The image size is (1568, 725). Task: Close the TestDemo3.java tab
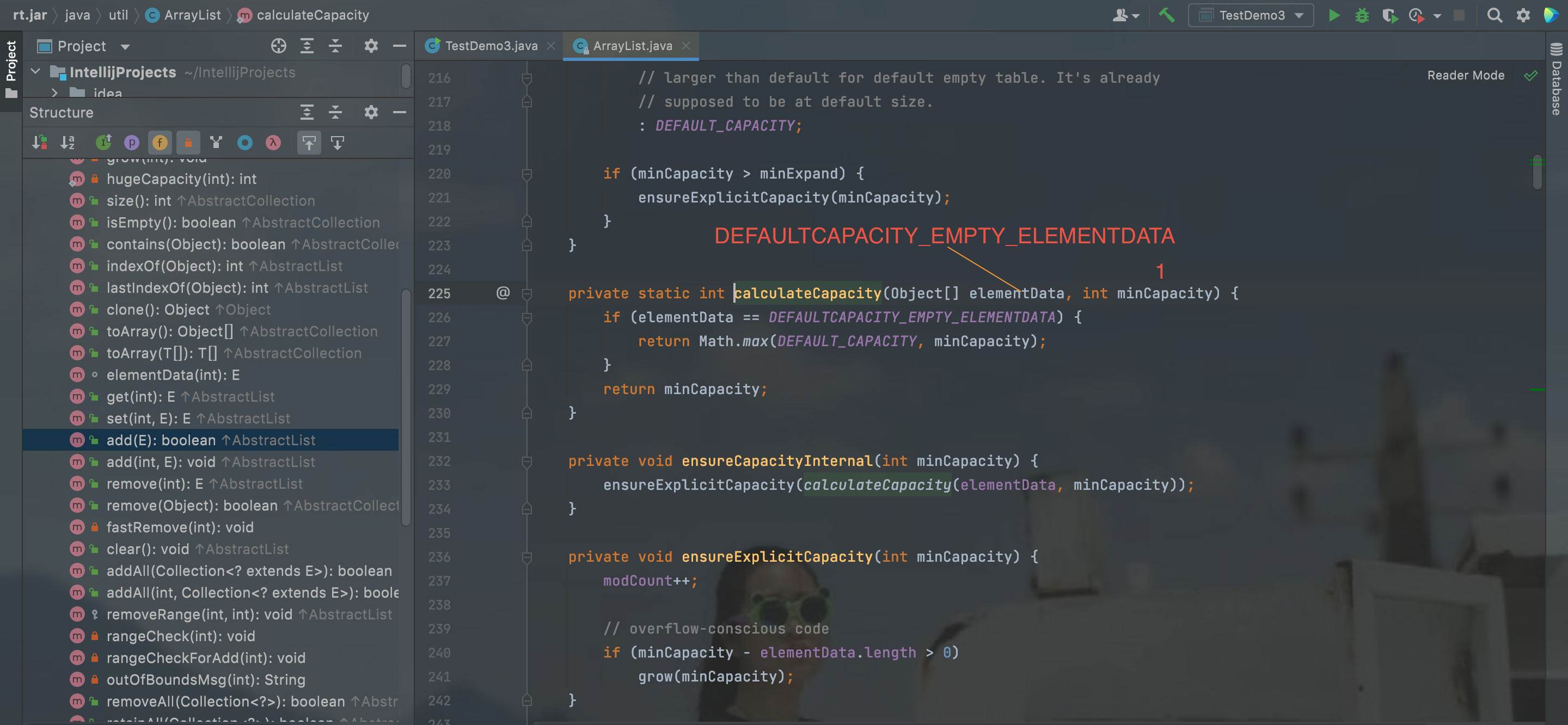click(x=551, y=46)
